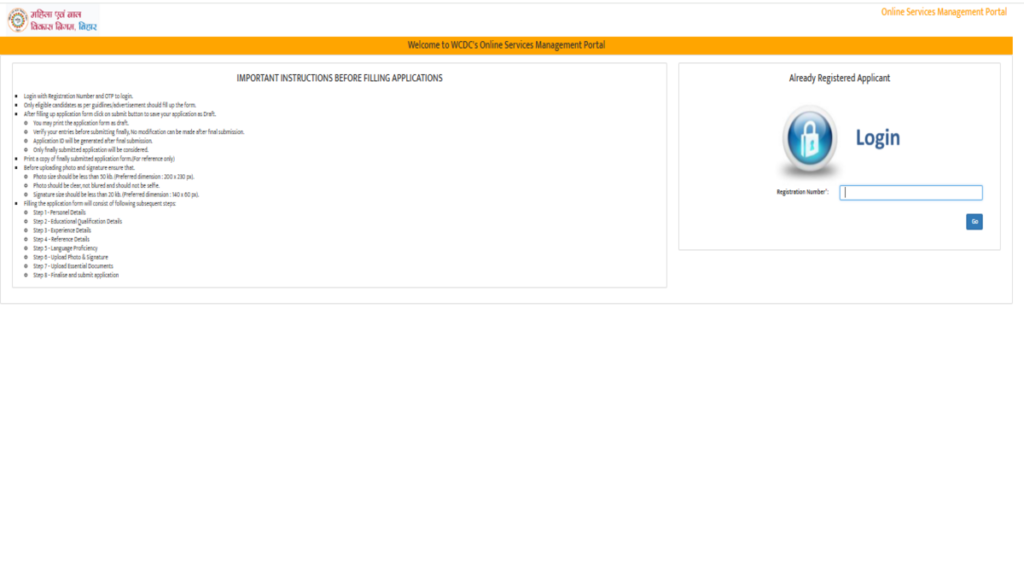
Task: Click 'After filling up application form' instruction
Action: click(120, 114)
